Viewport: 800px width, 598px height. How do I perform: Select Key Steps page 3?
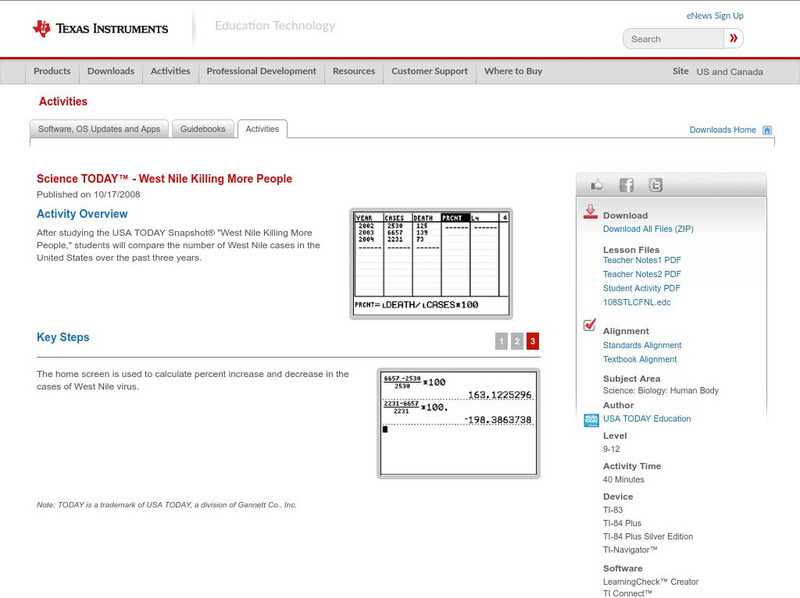[533, 341]
